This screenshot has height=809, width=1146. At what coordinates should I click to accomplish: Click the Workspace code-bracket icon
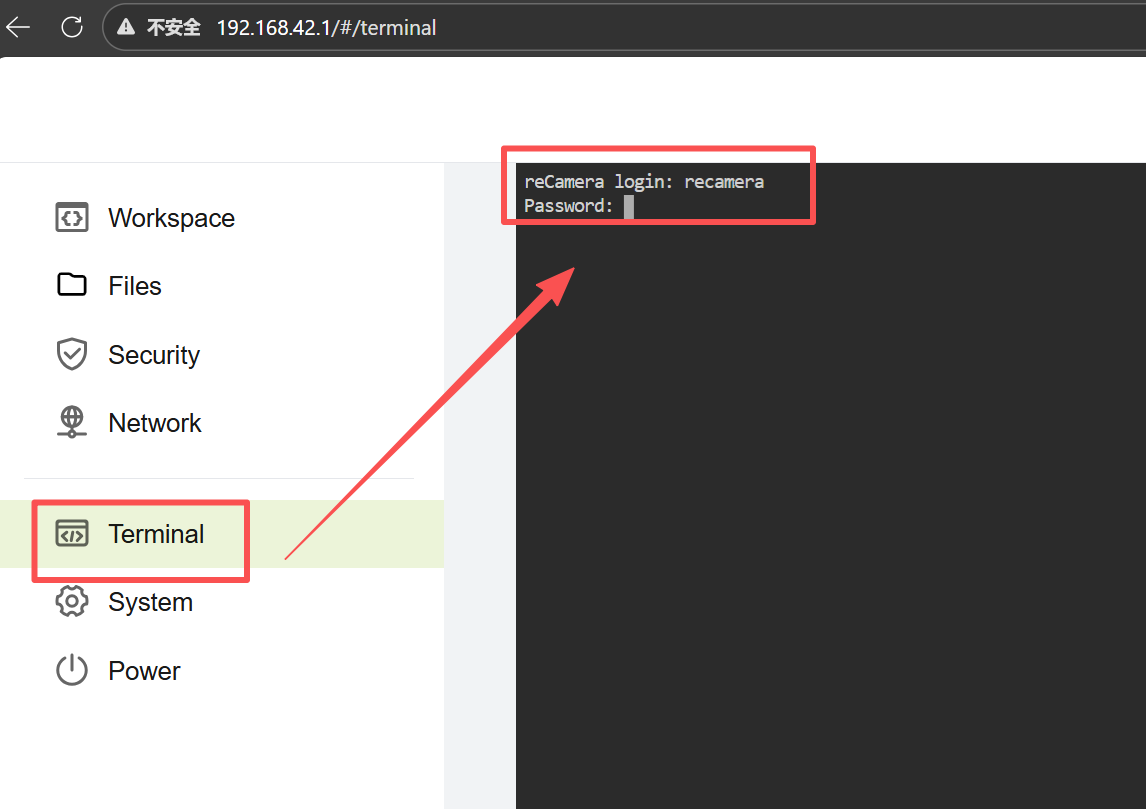pyautogui.click(x=72, y=218)
